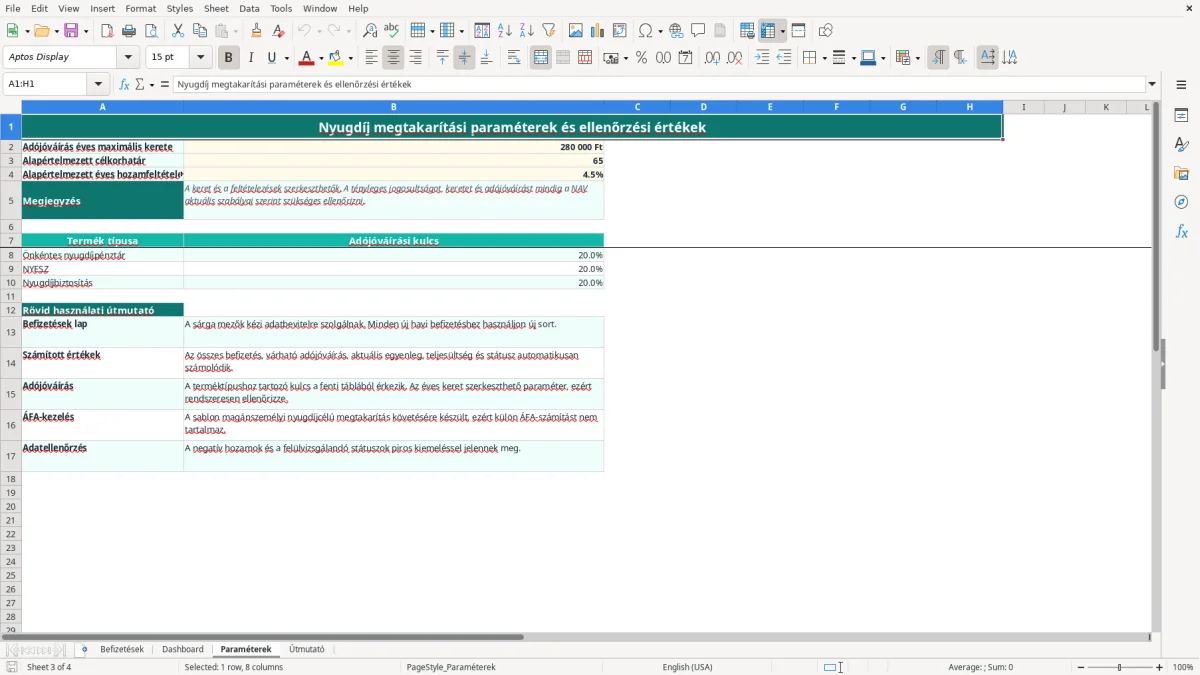
Task: Open the Format menu
Action: pos(140,8)
